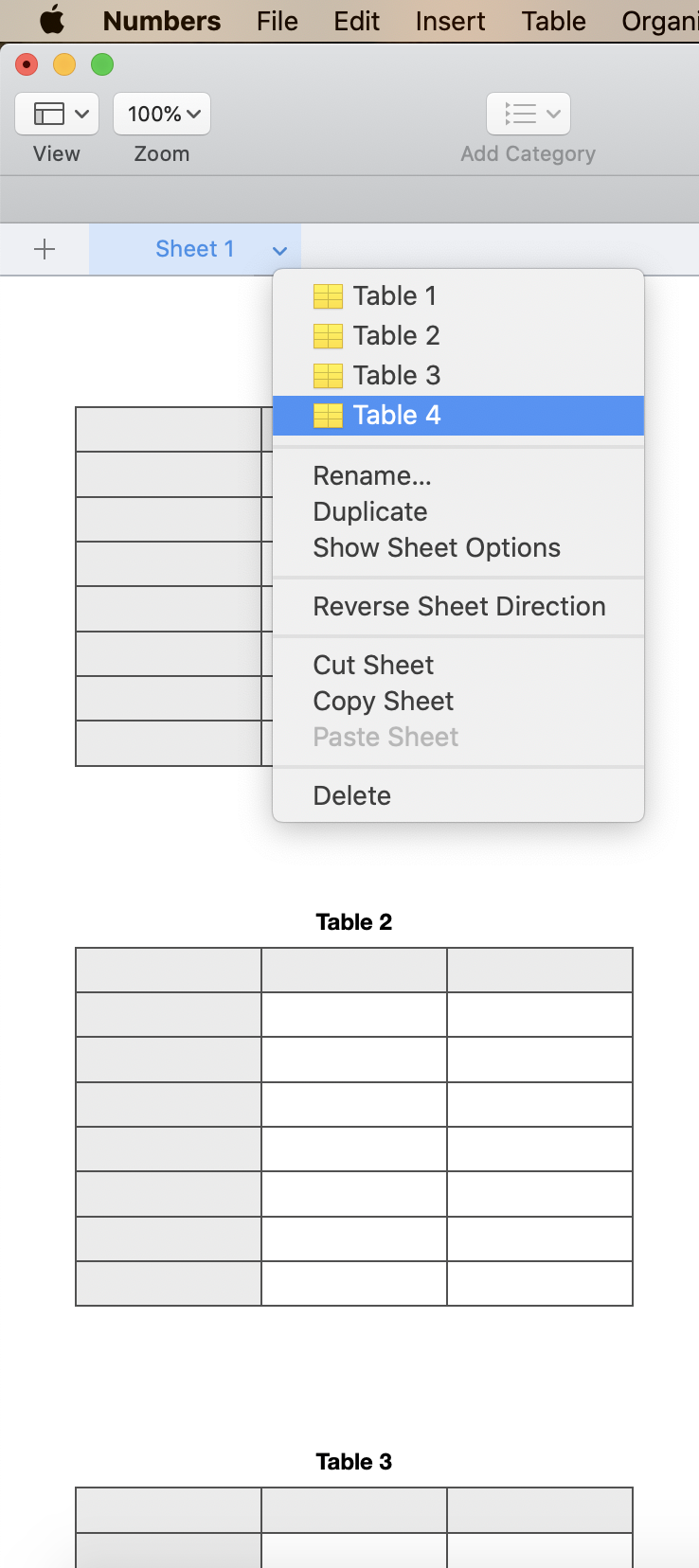The height and width of the screenshot is (1568, 699).
Task: Select Reverse Sheet Direction
Action: click(459, 606)
